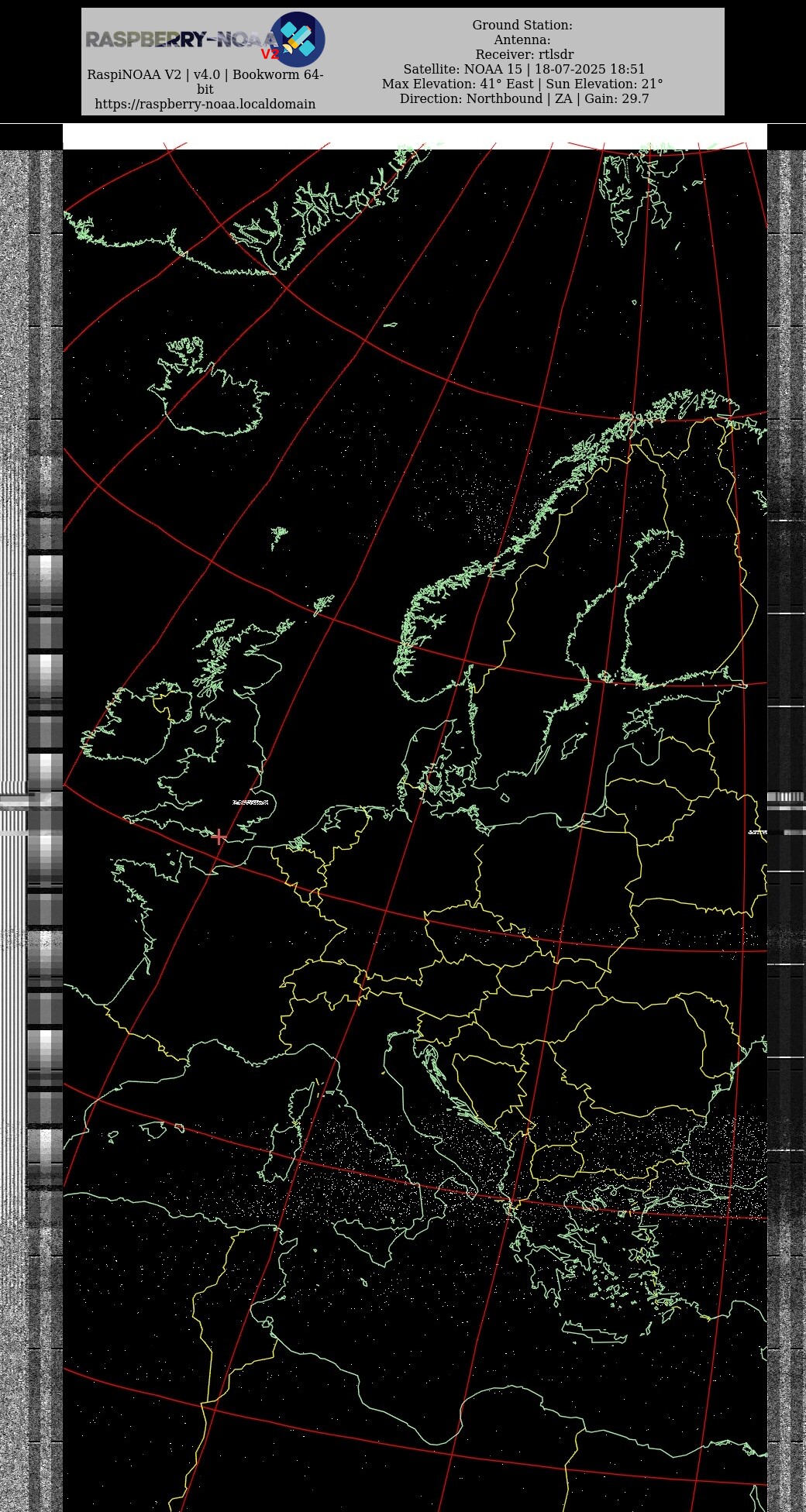
Task: Open the https://raspberry-noaa.localdomain link
Action: click(205, 104)
